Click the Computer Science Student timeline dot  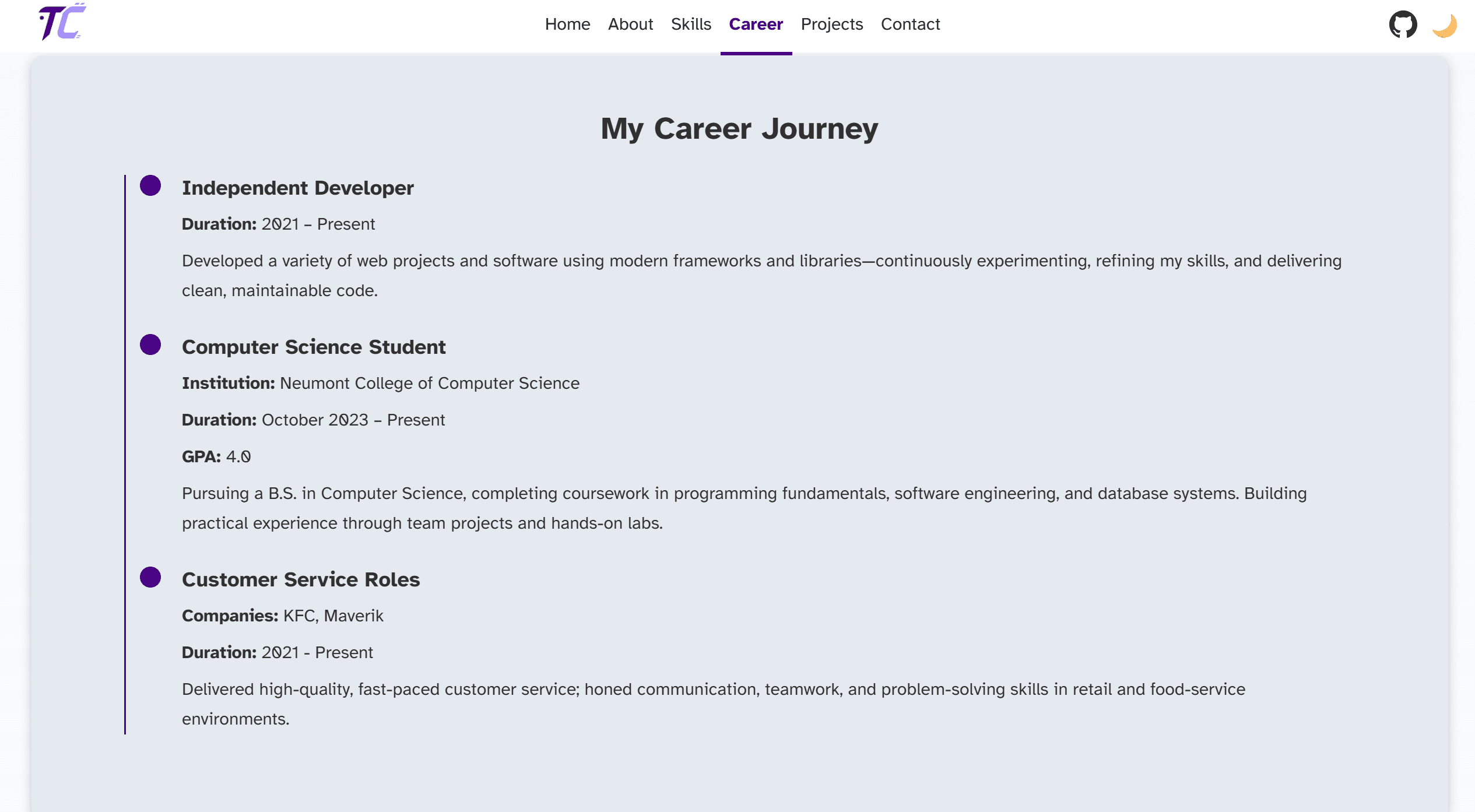(x=150, y=345)
